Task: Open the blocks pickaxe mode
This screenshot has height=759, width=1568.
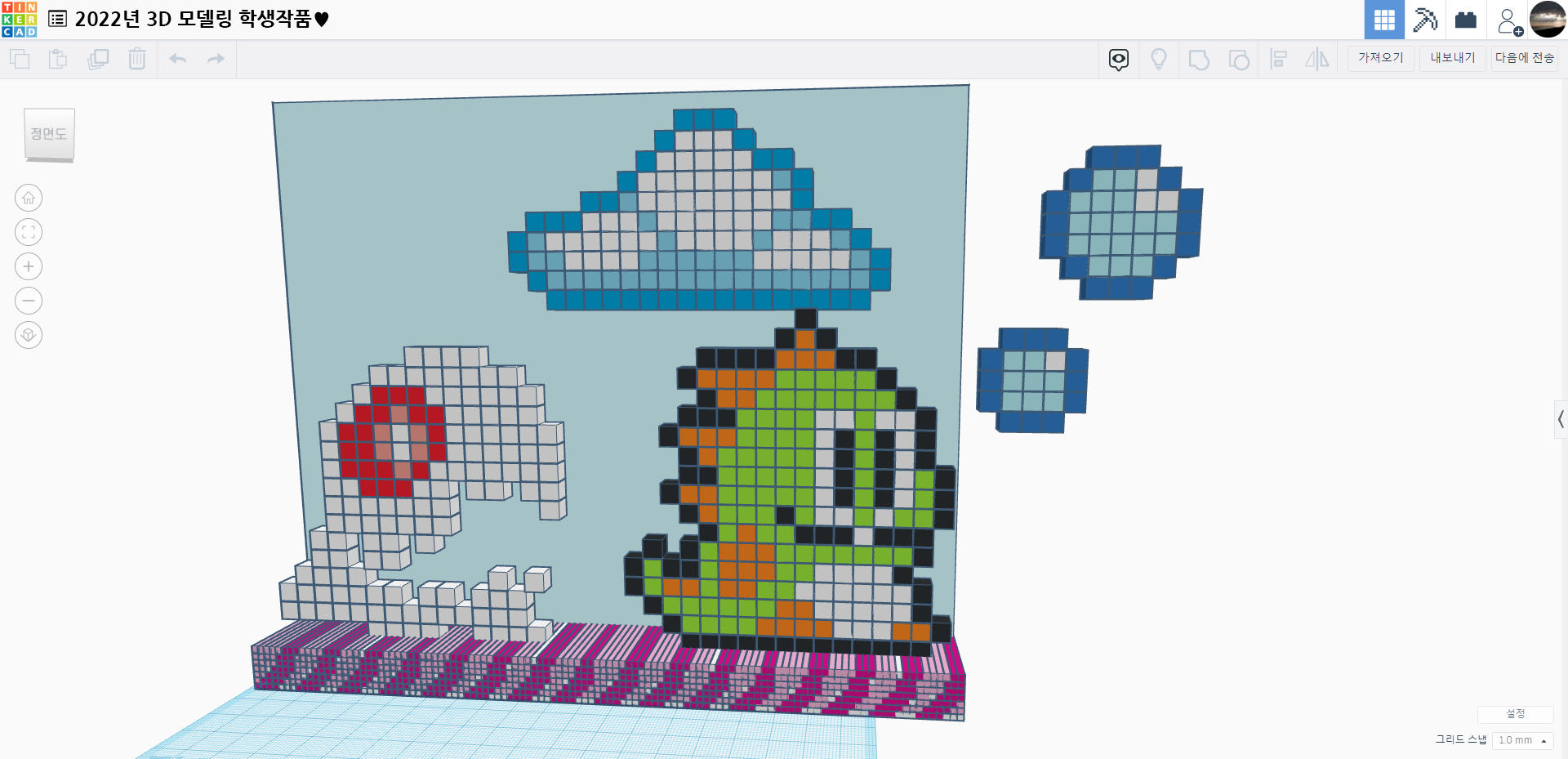Action: [x=1425, y=20]
